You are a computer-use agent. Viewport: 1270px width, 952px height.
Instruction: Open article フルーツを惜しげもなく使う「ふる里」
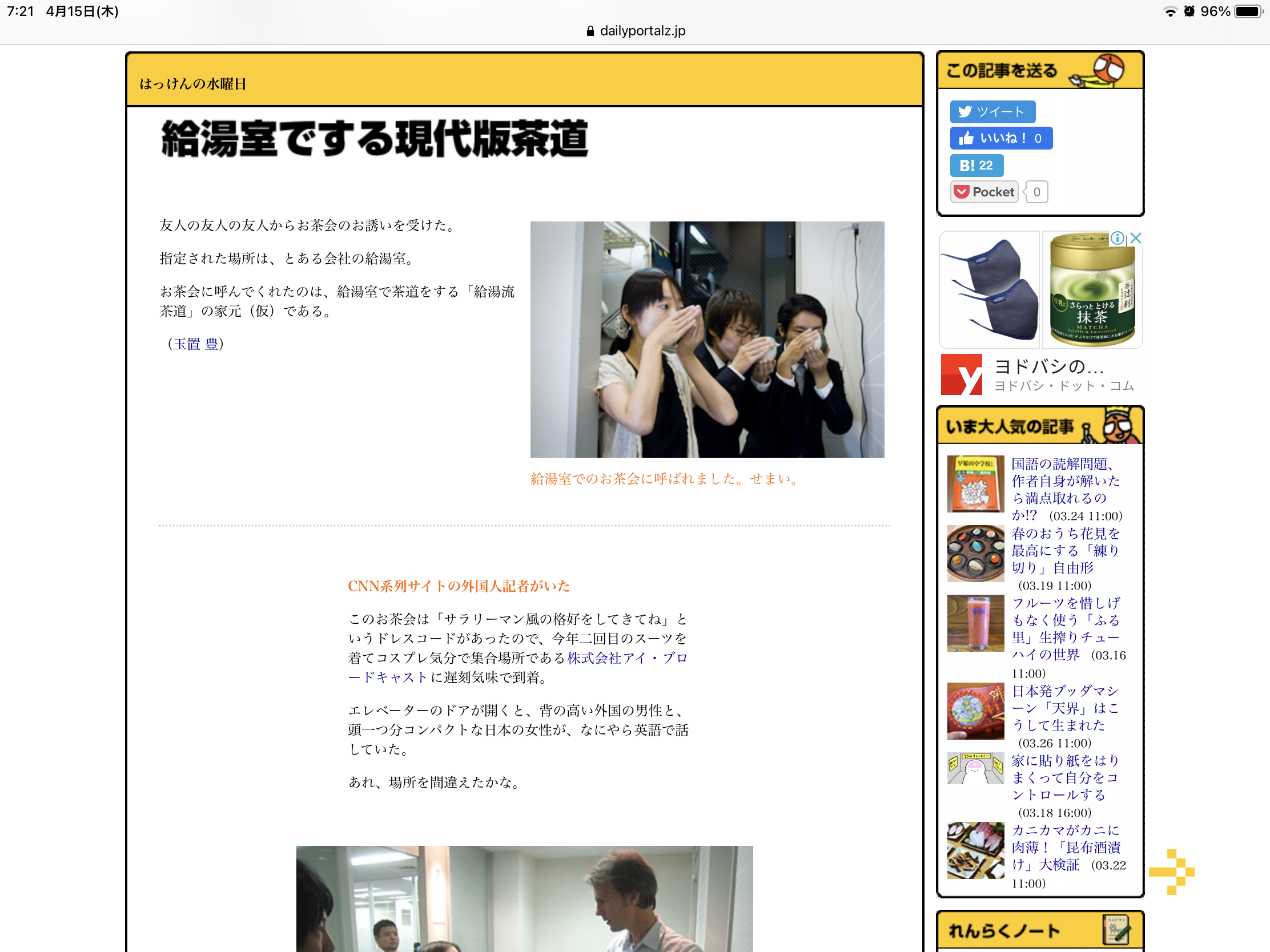[x=1065, y=628]
